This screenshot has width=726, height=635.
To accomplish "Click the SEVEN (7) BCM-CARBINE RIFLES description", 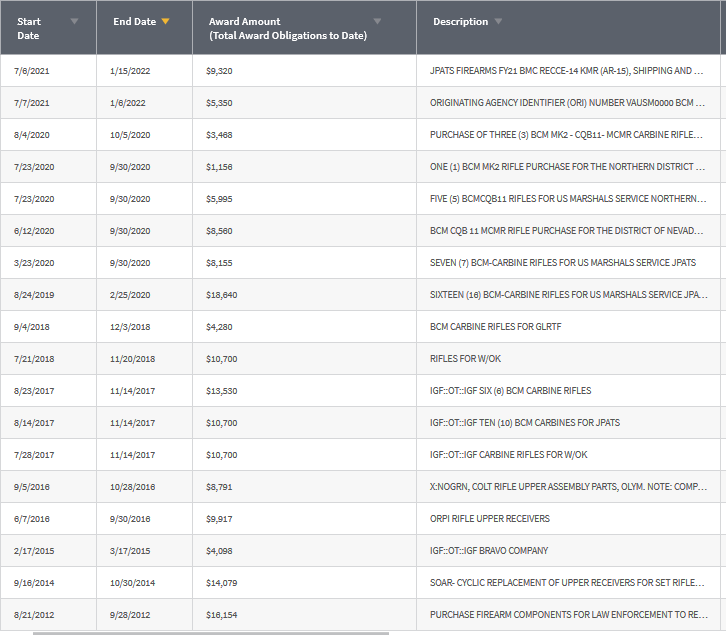I will click(563, 263).
